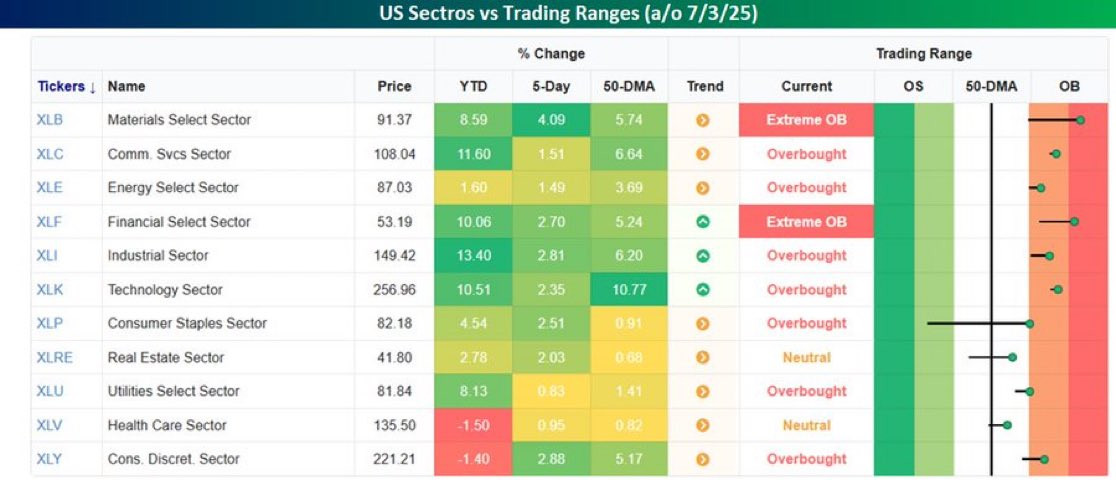Click the YTD column header
Image resolution: width=1116 pixels, height=480 pixels.
point(472,86)
